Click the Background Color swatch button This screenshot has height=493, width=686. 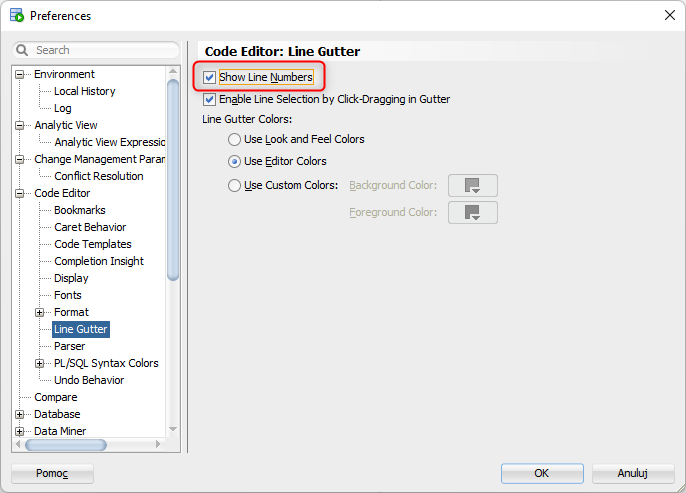point(472,185)
